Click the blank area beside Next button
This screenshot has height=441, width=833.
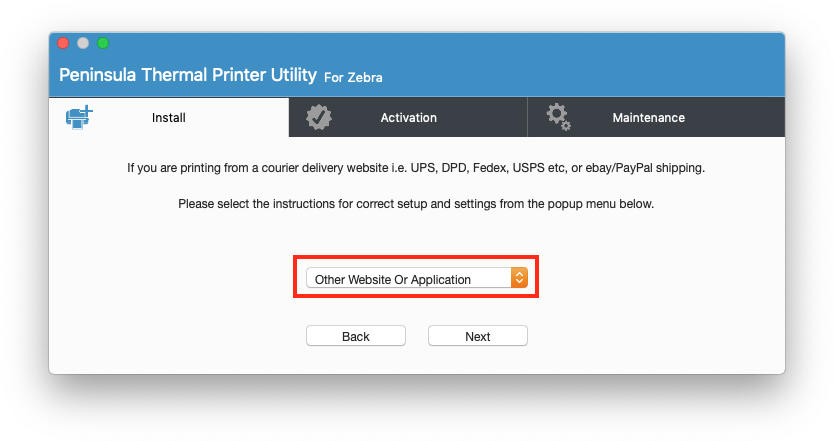(x=638, y=336)
